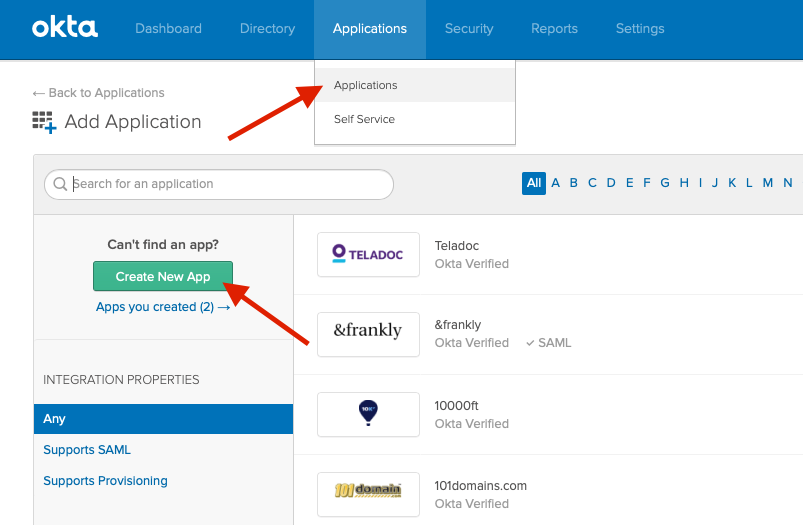Filter by Supports Provisioning
This screenshot has height=525, width=803.
105,481
